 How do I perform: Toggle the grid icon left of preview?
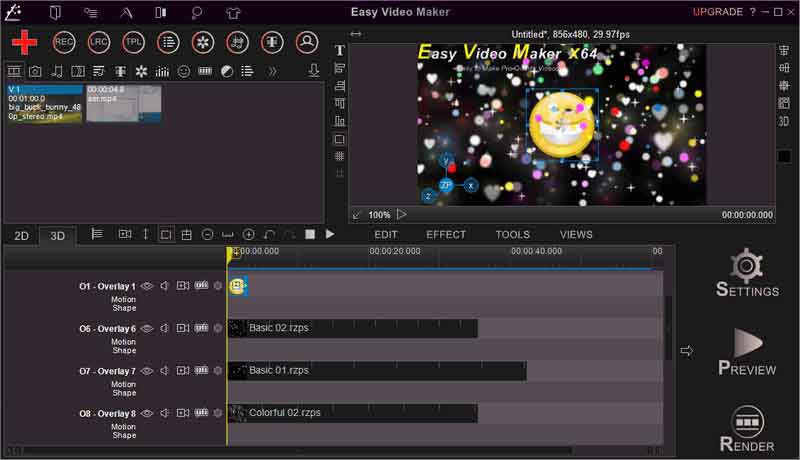339,157
